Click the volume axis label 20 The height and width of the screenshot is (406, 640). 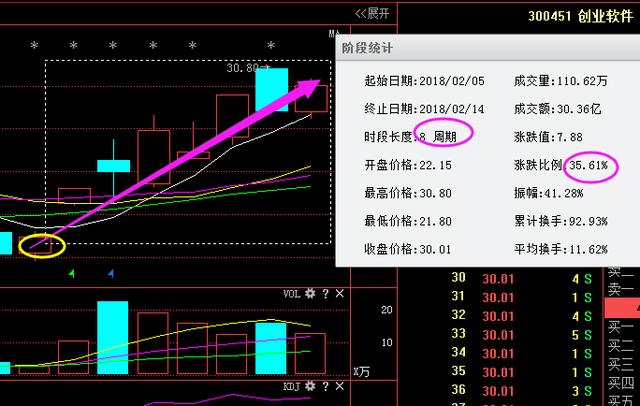(387, 310)
